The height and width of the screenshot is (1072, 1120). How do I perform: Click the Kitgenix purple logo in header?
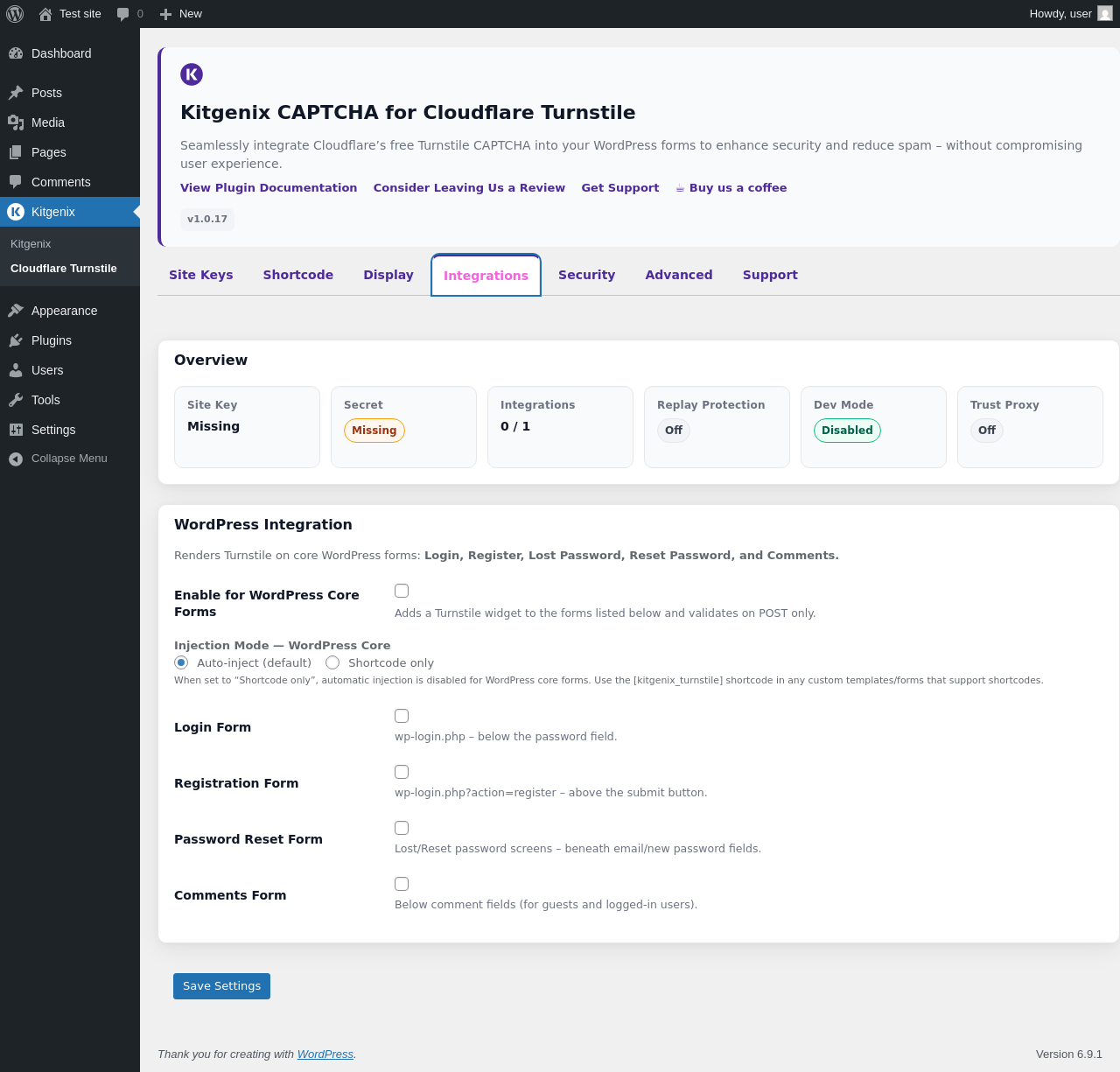192,74
